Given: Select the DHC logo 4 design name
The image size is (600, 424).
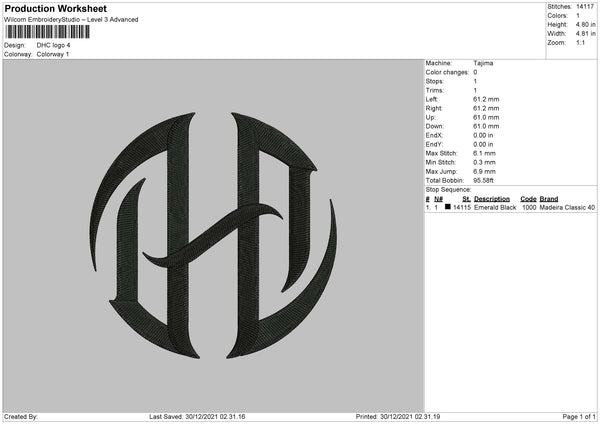Looking at the screenshot, I should pyautogui.click(x=53, y=45).
